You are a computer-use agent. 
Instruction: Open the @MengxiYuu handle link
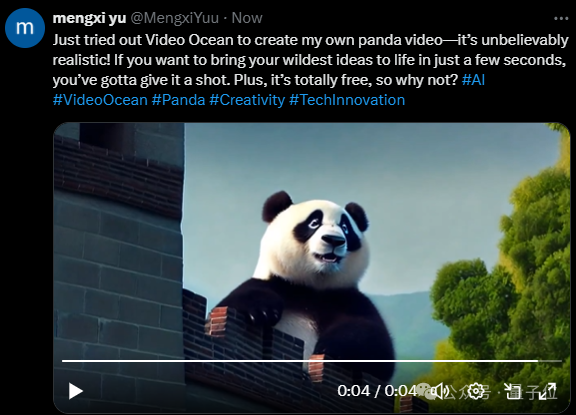click(174, 18)
